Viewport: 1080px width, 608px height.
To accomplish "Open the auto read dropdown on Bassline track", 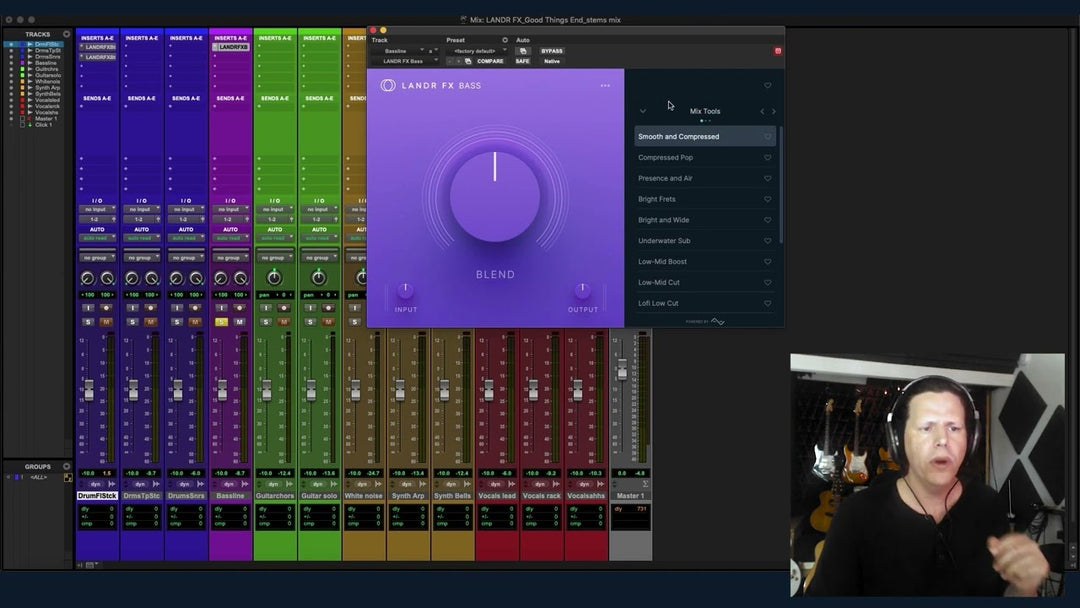I will point(230,238).
